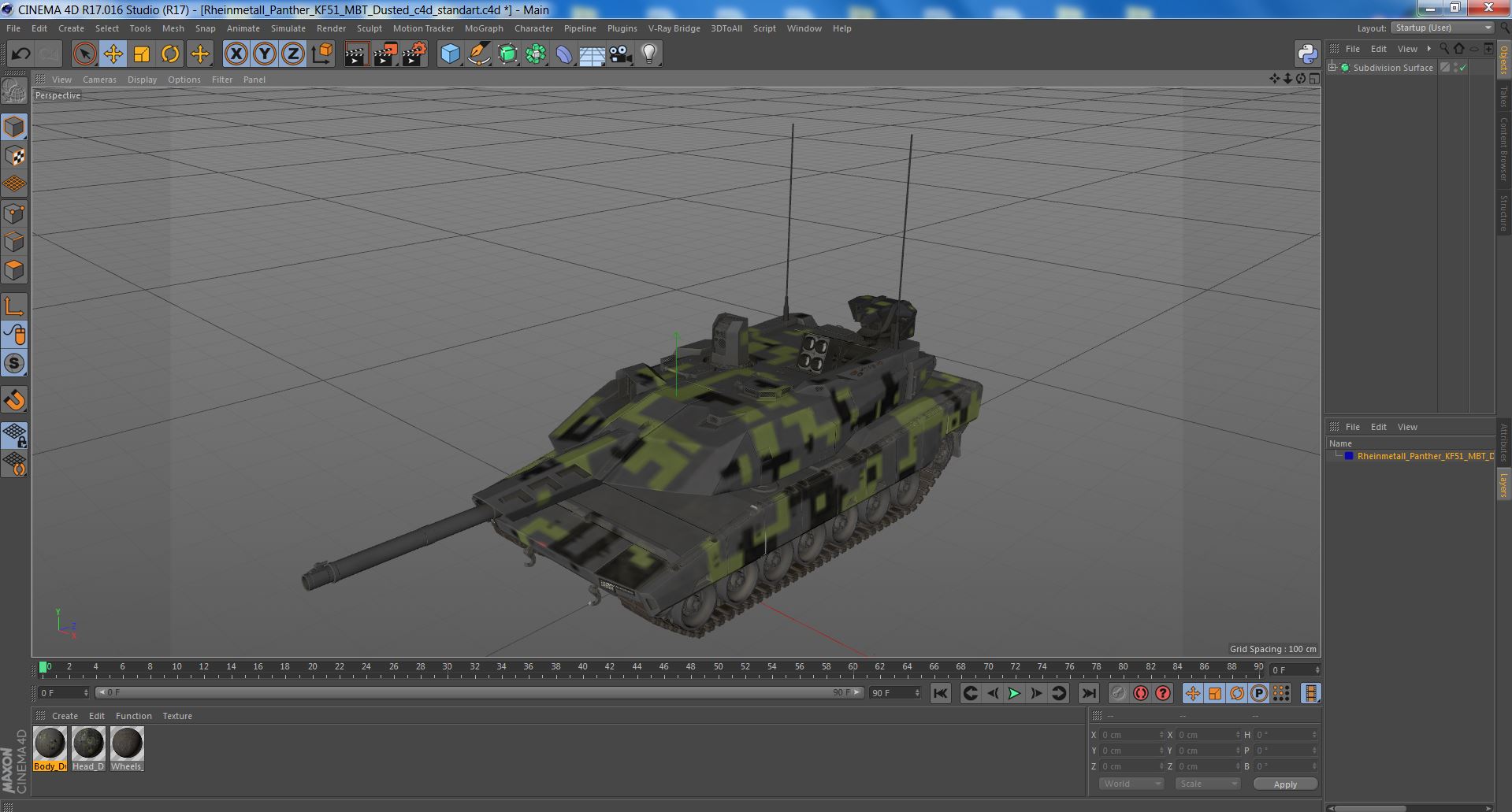This screenshot has height=812, width=1512.
Task: Open the viewport Filter menu
Action: [x=222, y=80]
